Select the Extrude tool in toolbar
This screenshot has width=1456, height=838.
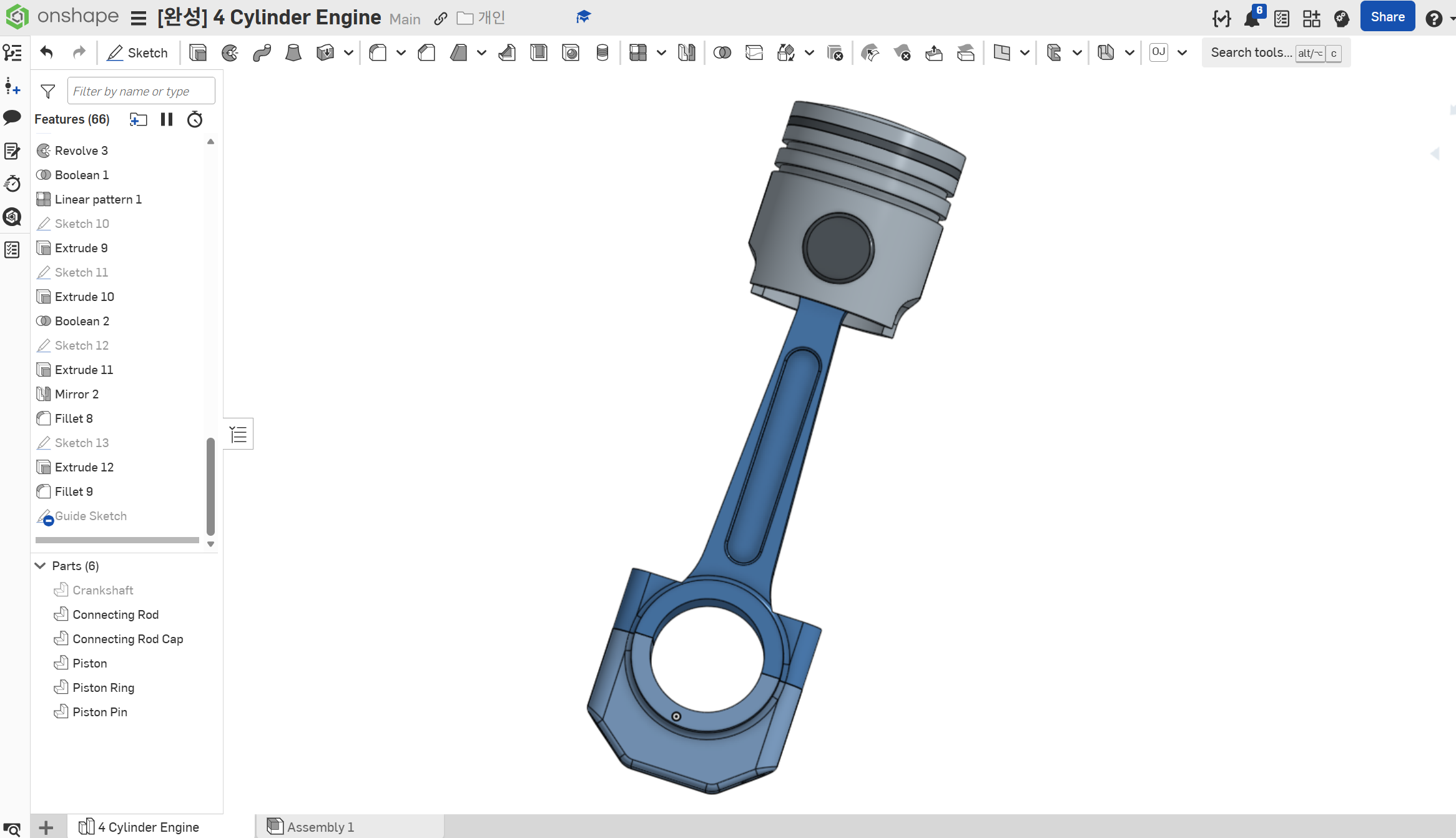coord(198,53)
